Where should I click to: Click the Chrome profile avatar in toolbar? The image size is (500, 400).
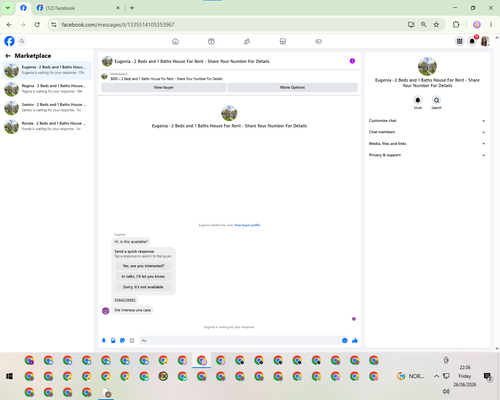pyautogui.click(x=477, y=25)
